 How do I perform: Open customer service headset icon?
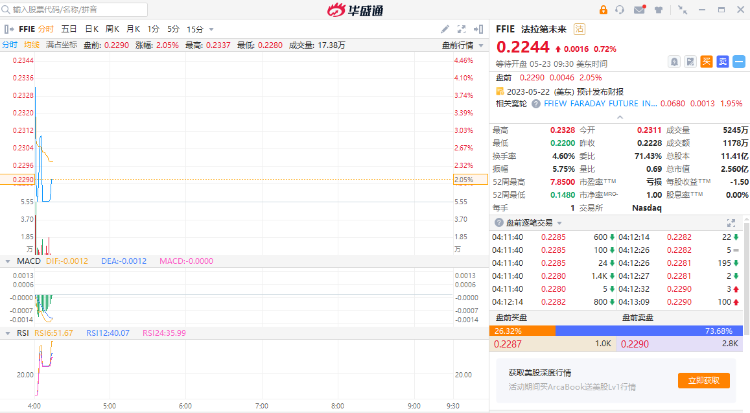[620, 9]
